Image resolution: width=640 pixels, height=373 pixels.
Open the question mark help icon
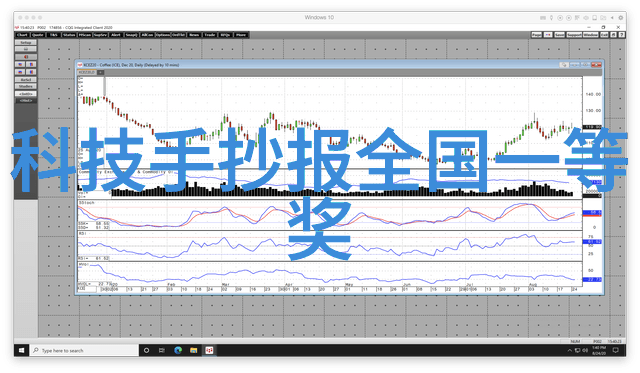621,35
